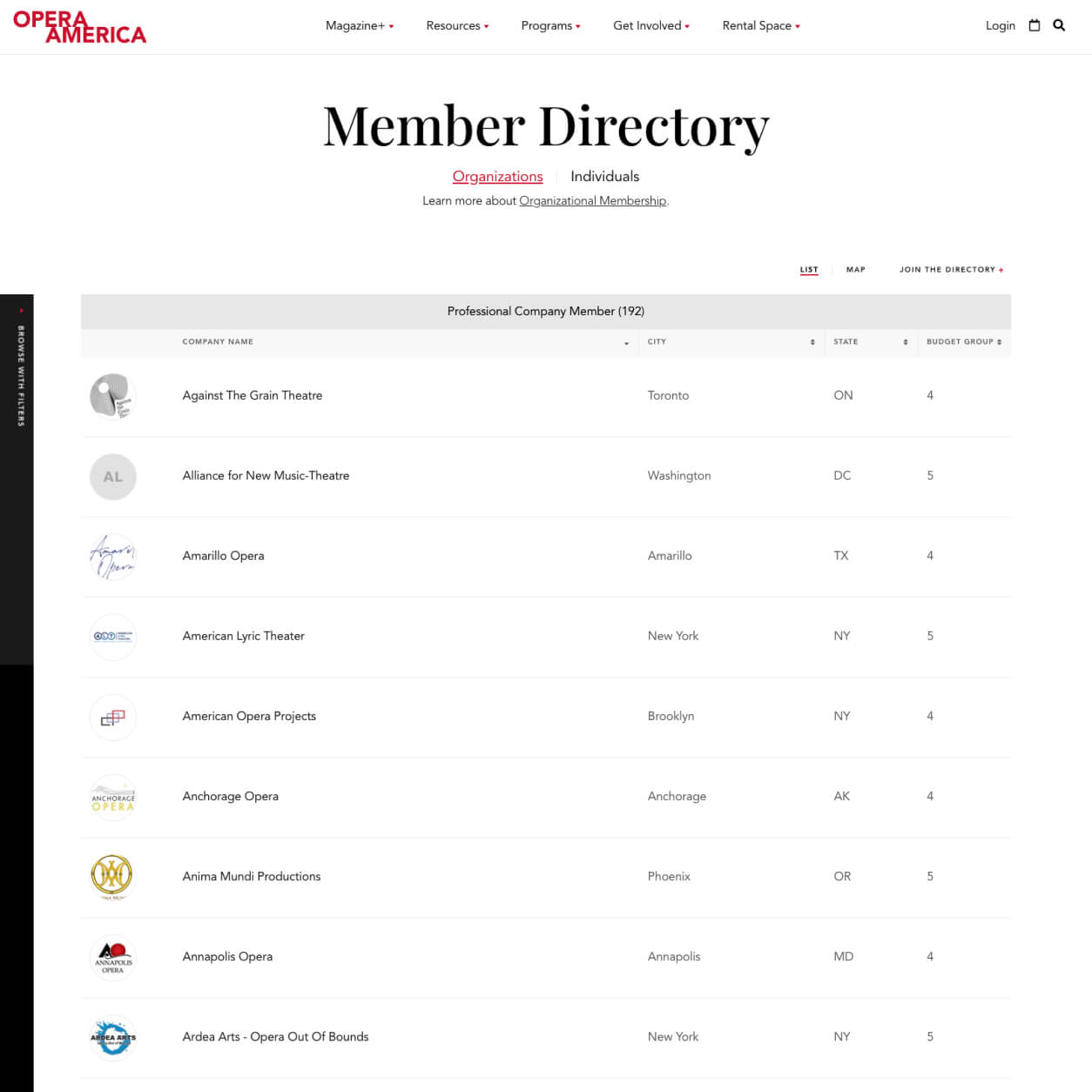
Task: Expand the Programs menu
Action: click(x=550, y=25)
